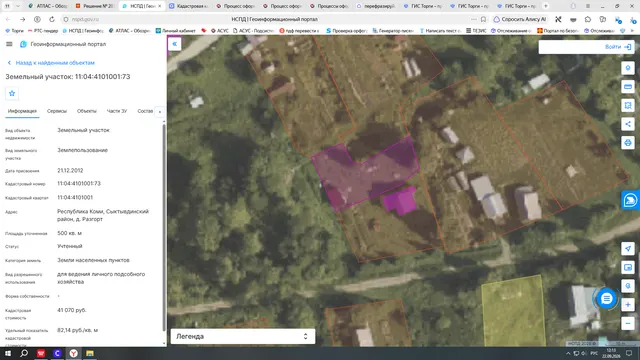
Task: Go back to found objects
Action: click(51, 63)
